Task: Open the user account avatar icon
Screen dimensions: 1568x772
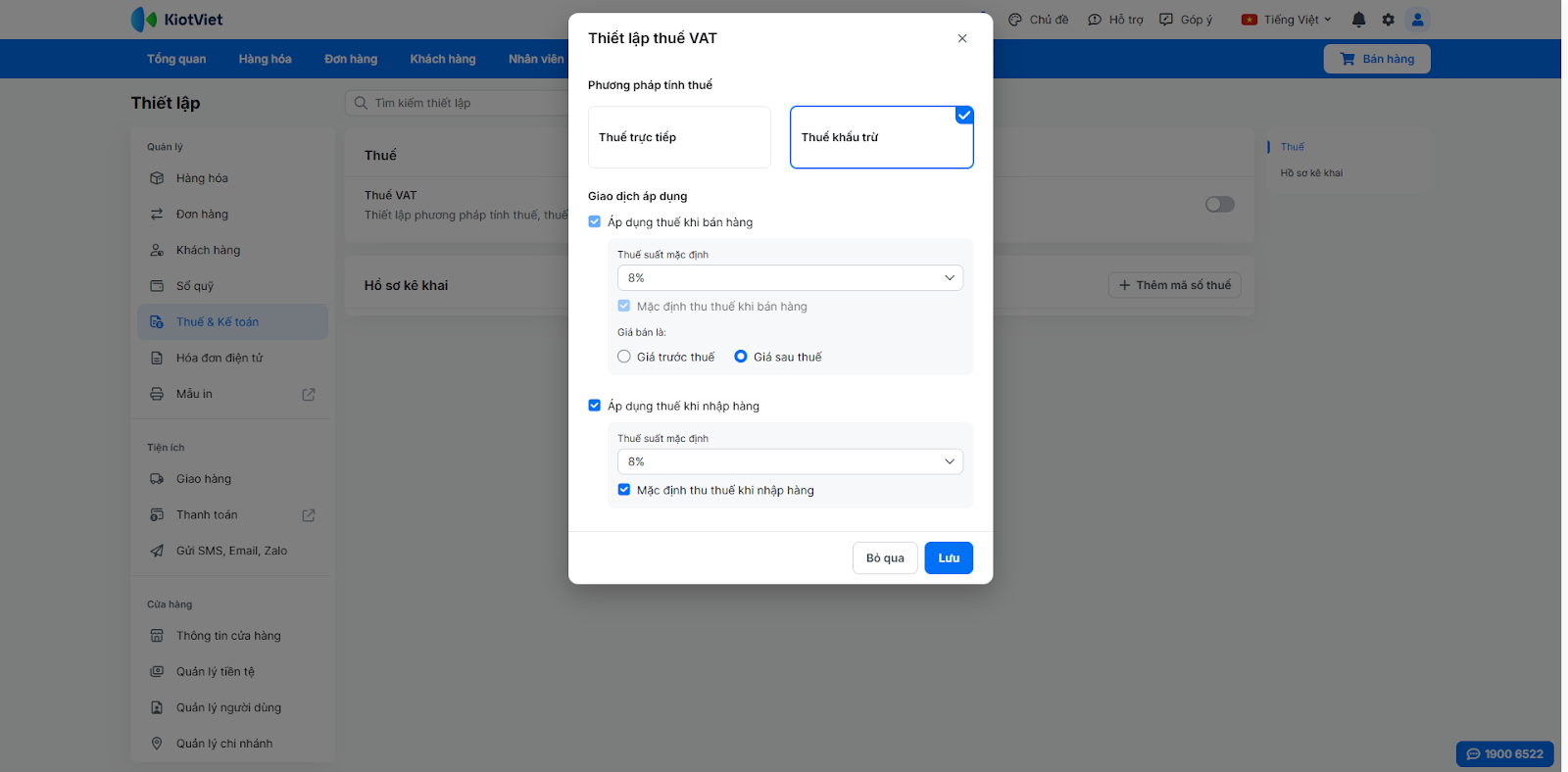Action: click(1417, 20)
